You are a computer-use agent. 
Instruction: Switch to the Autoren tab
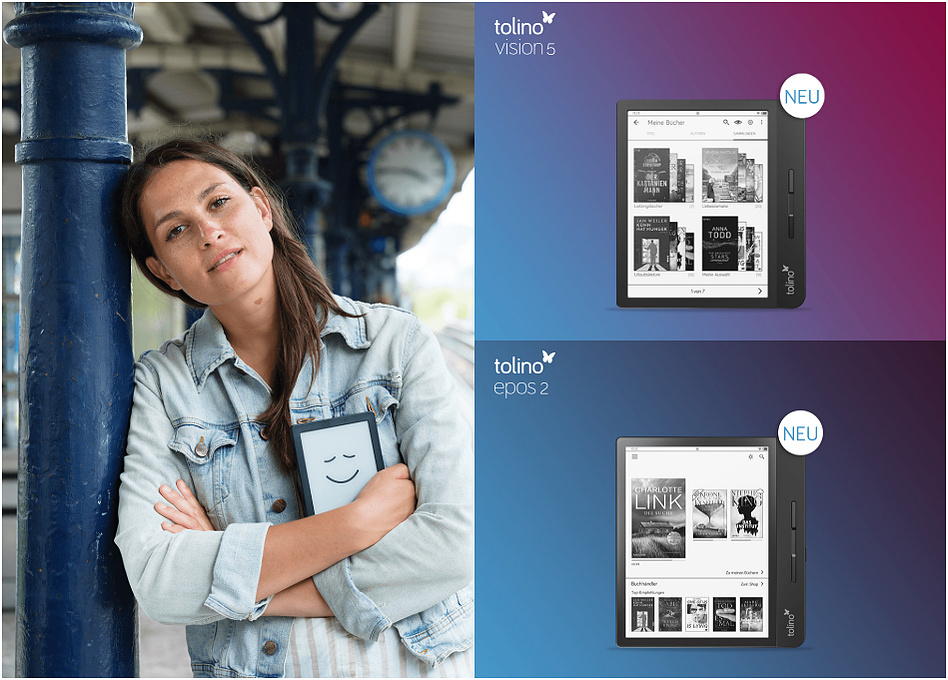[698, 134]
